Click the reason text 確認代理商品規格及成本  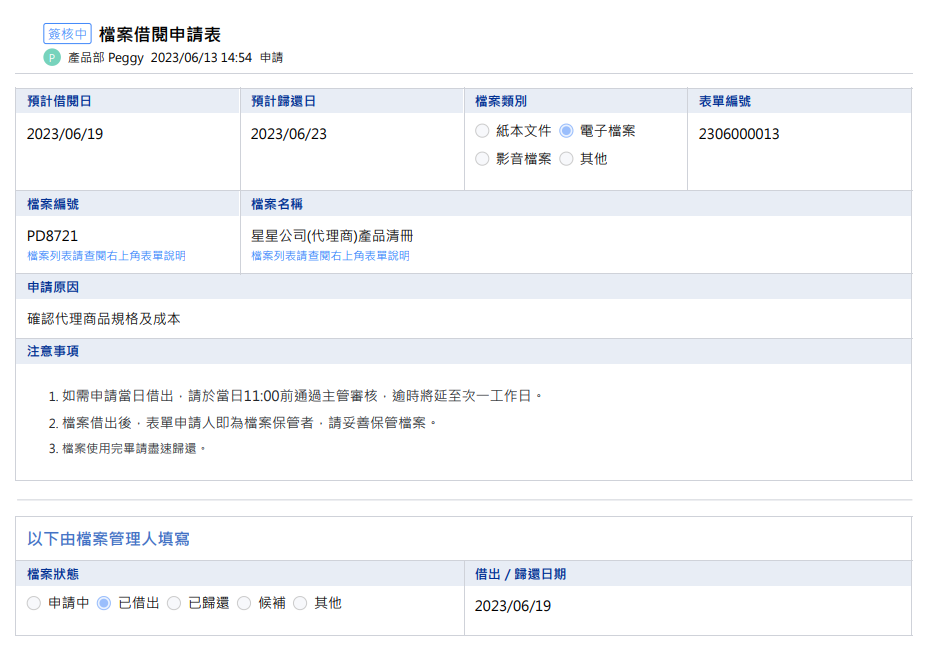pos(104,319)
